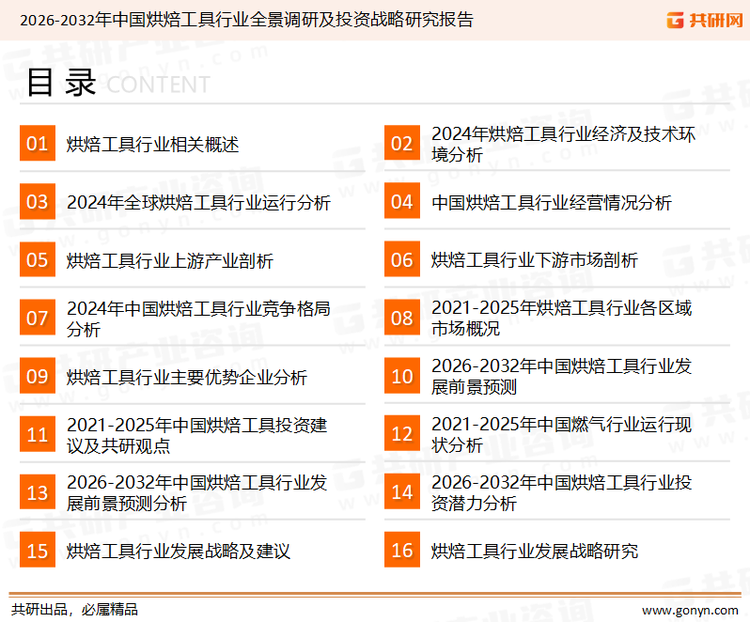Click the orange 15 number badge

coord(37,550)
